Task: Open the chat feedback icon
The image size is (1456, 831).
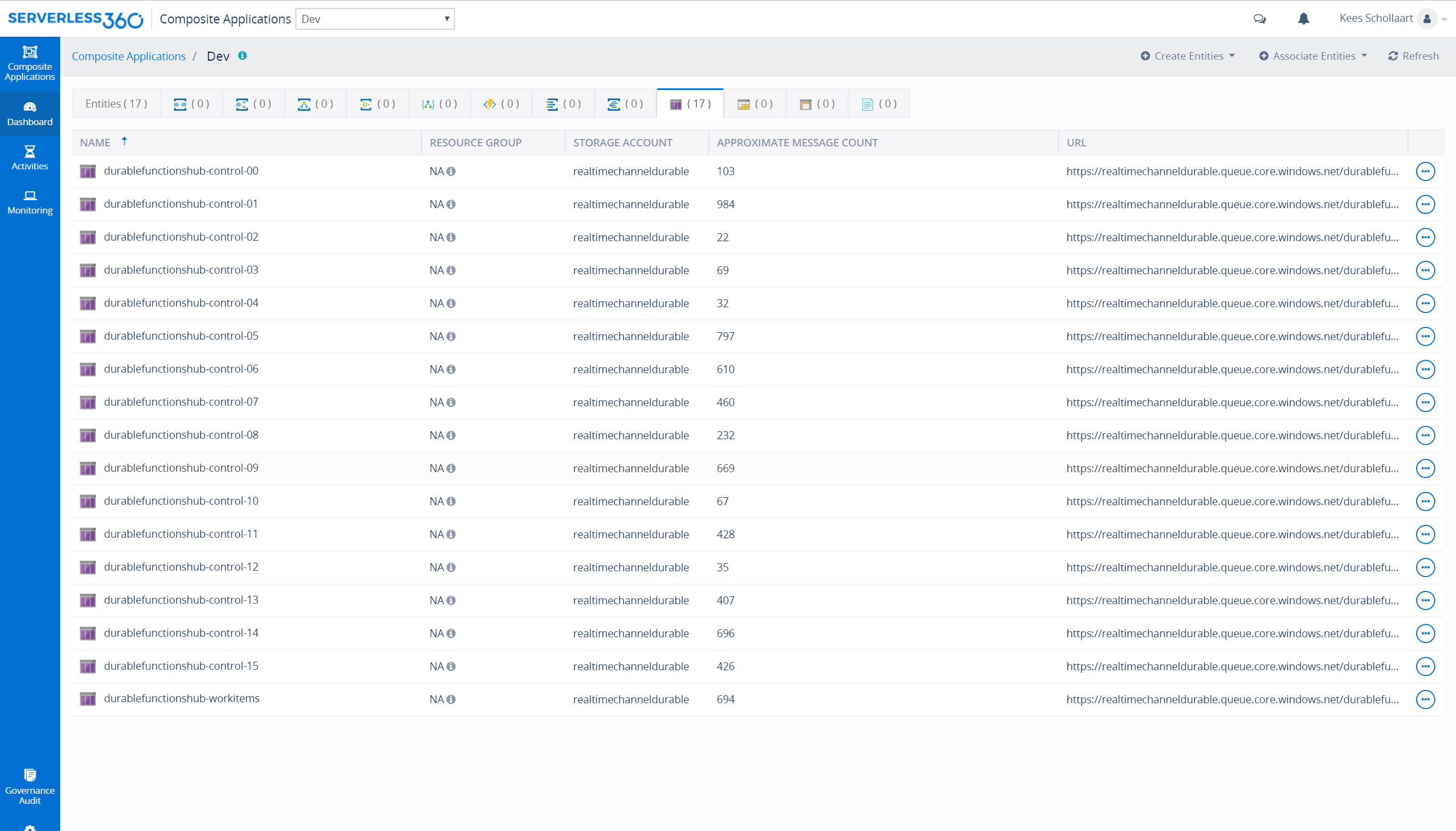Action: coord(1260,19)
